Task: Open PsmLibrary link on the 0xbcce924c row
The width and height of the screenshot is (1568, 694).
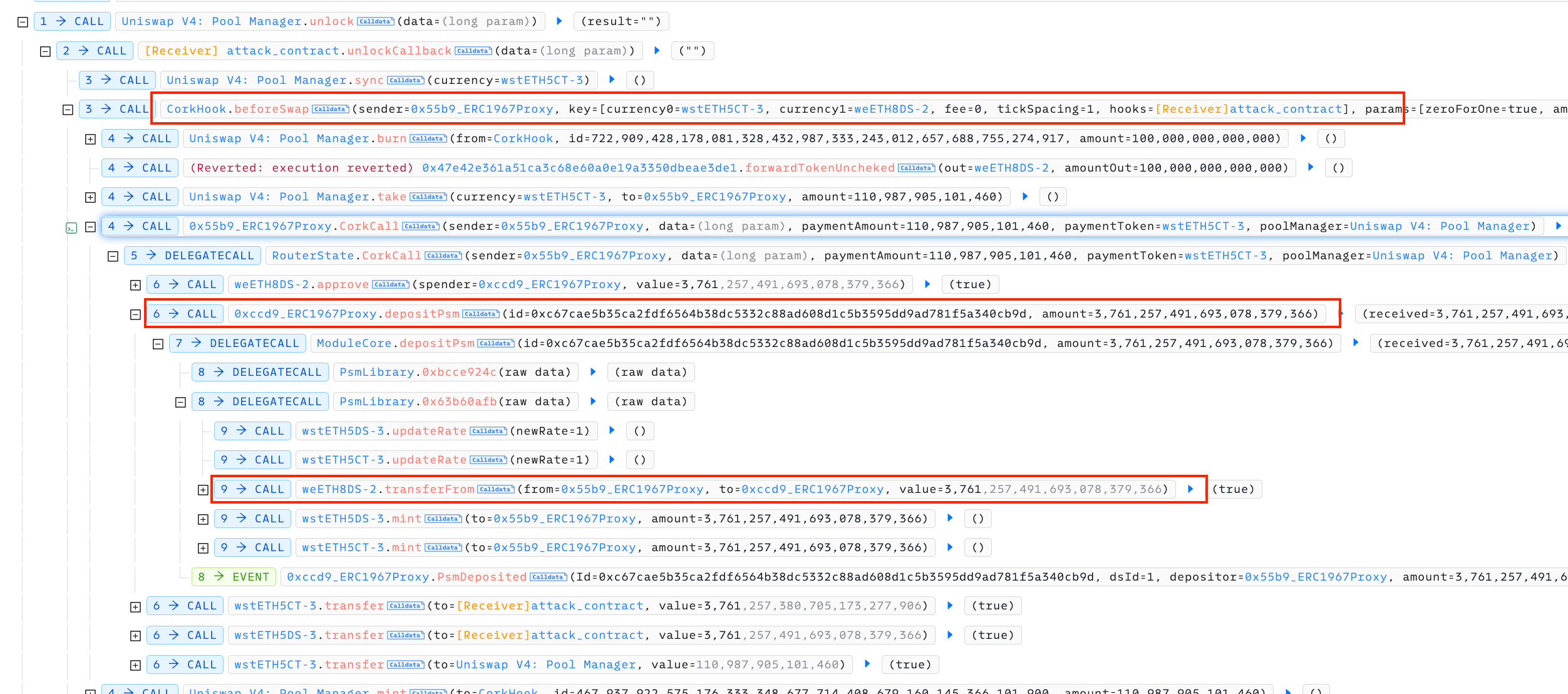Action: click(x=376, y=372)
